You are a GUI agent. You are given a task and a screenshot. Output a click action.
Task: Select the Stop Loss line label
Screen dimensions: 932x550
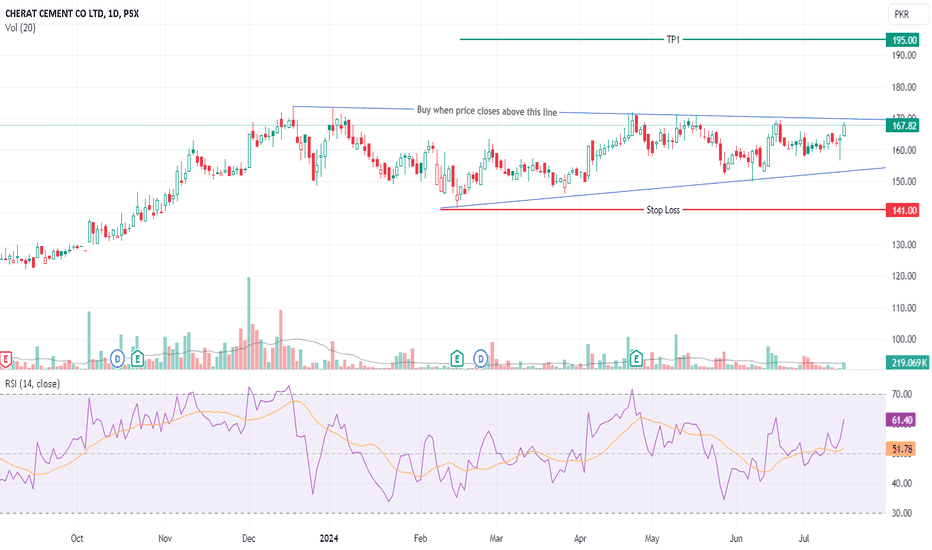coord(663,210)
